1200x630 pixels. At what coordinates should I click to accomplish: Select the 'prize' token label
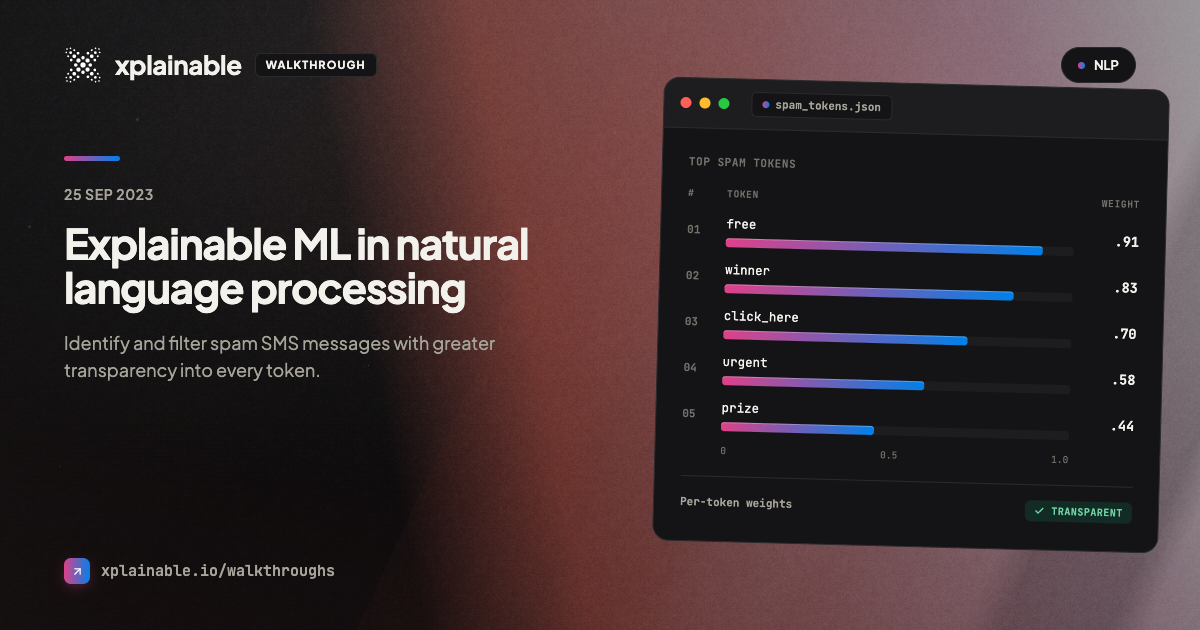coord(740,409)
